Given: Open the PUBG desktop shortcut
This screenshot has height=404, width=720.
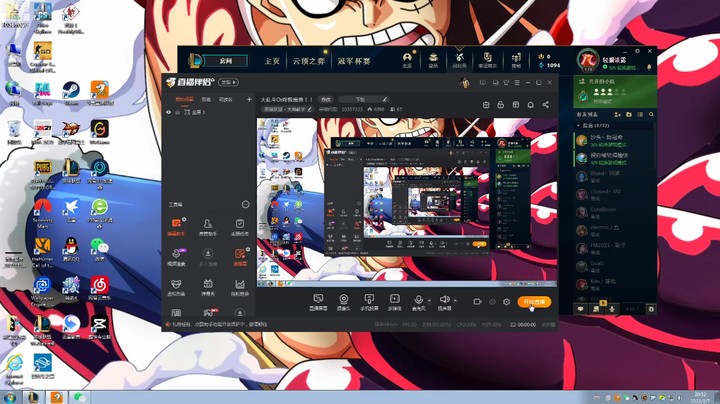Looking at the screenshot, I should (x=42, y=176).
